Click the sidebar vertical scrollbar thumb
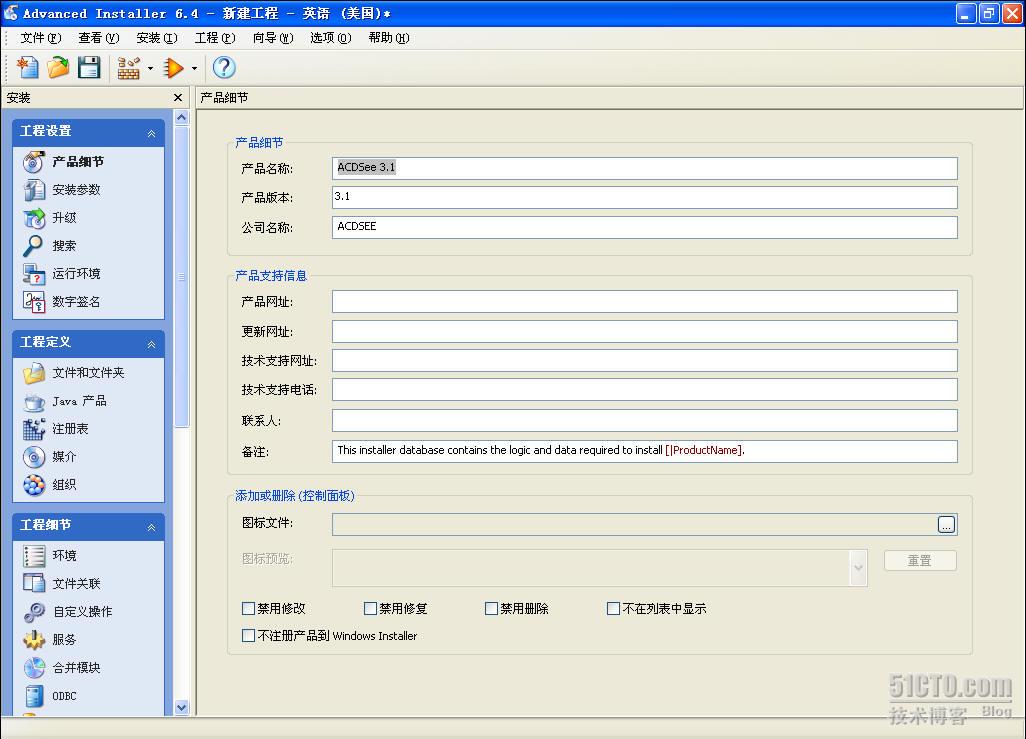This screenshot has height=739, width=1026. [182, 277]
